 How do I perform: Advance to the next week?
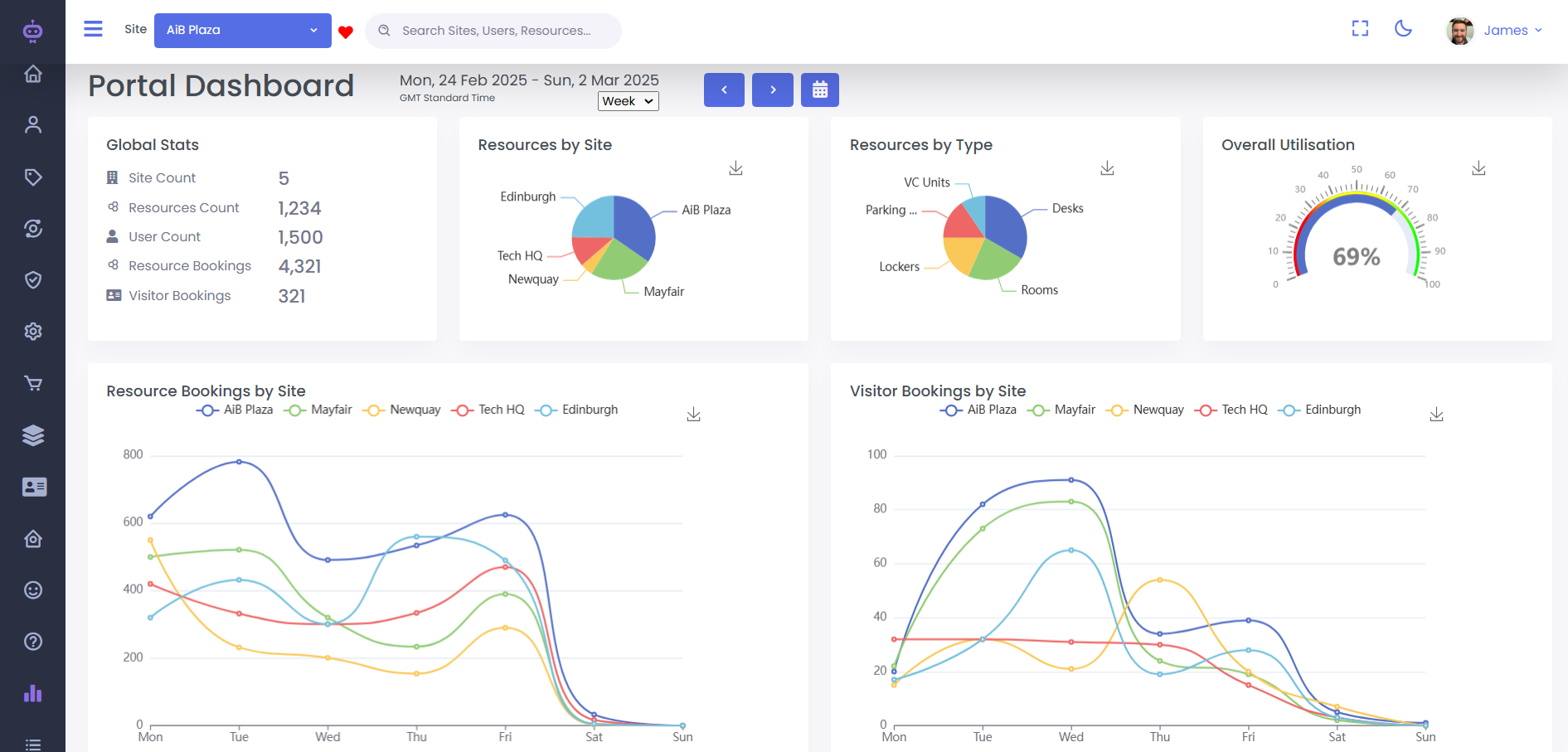(x=772, y=90)
